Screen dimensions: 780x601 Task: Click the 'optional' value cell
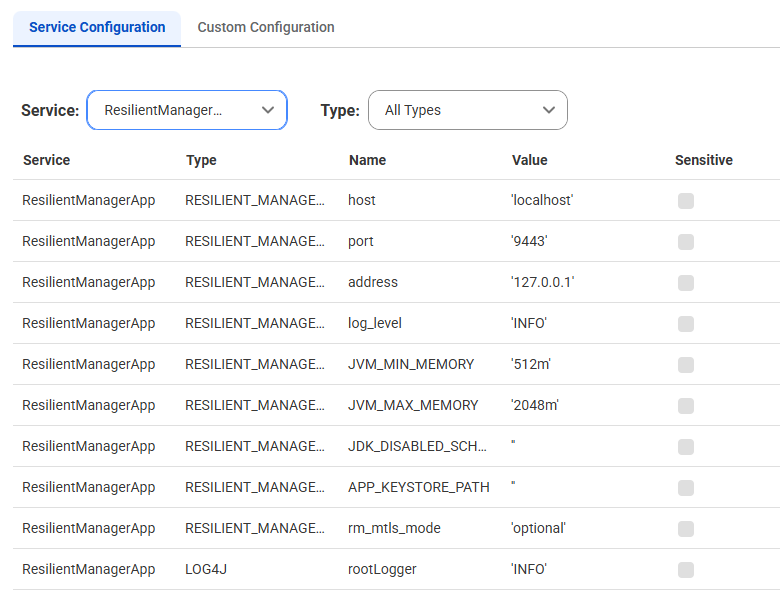pyautogui.click(x=539, y=528)
